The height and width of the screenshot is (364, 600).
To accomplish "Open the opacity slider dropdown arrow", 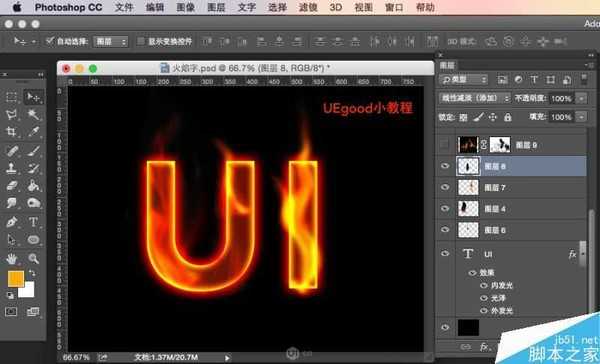I will 582,98.
